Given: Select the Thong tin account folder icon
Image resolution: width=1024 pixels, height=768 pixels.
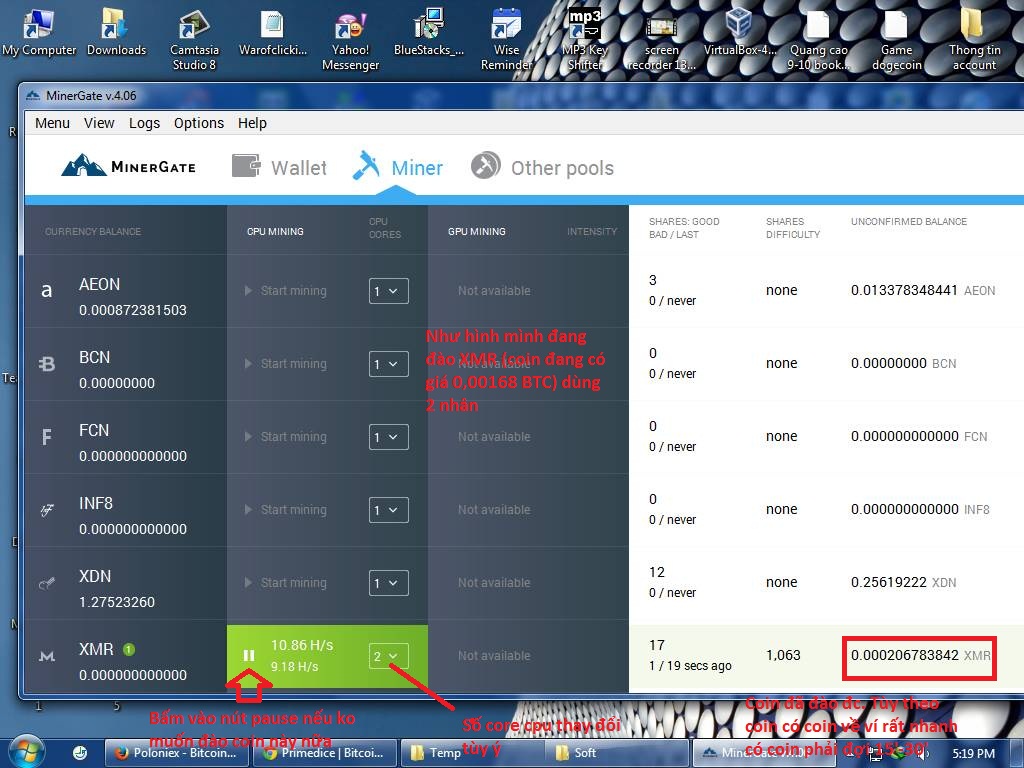Looking at the screenshot, I should (x=974, y=38).
